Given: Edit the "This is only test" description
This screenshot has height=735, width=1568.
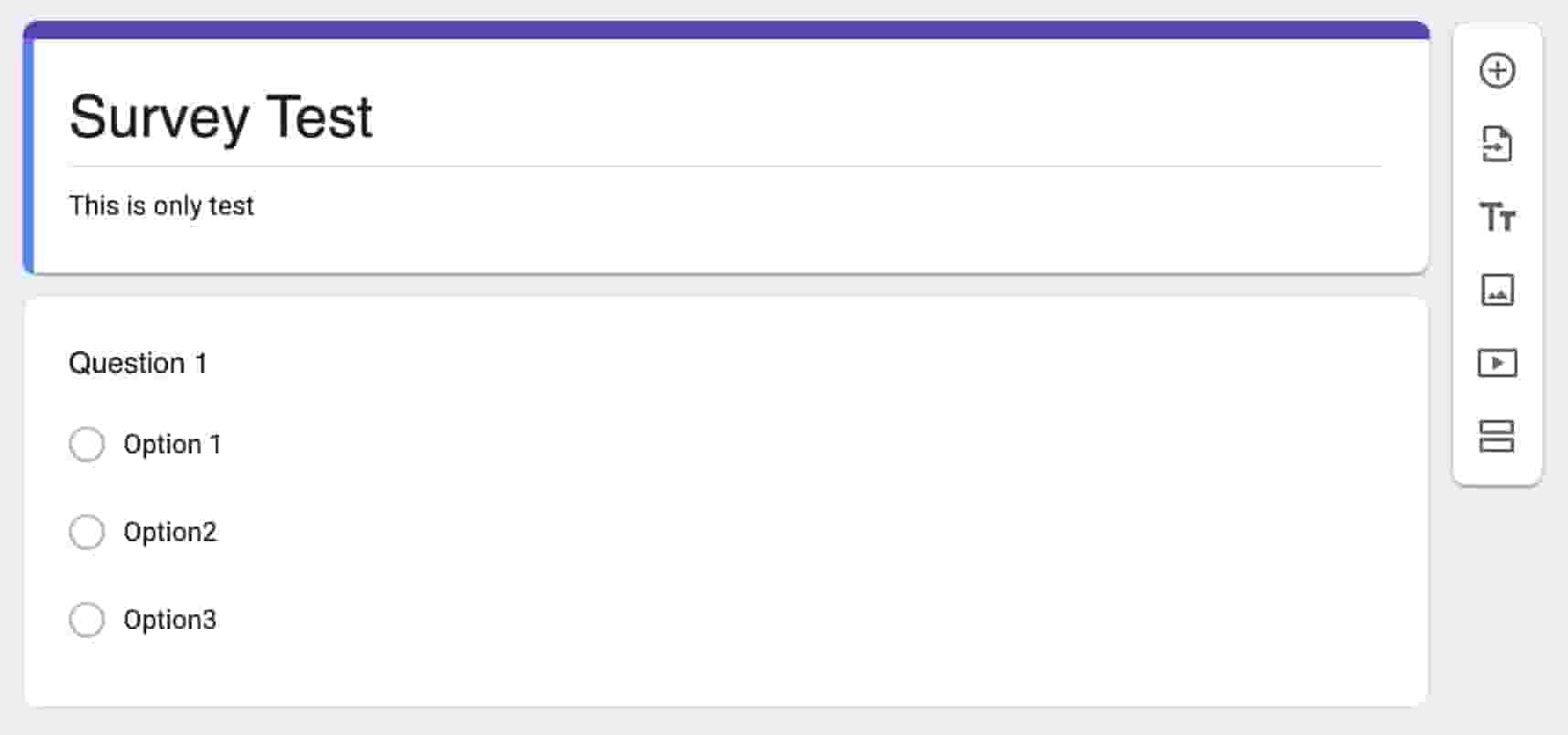Looking at the screenshot, I should pos(162,206).
